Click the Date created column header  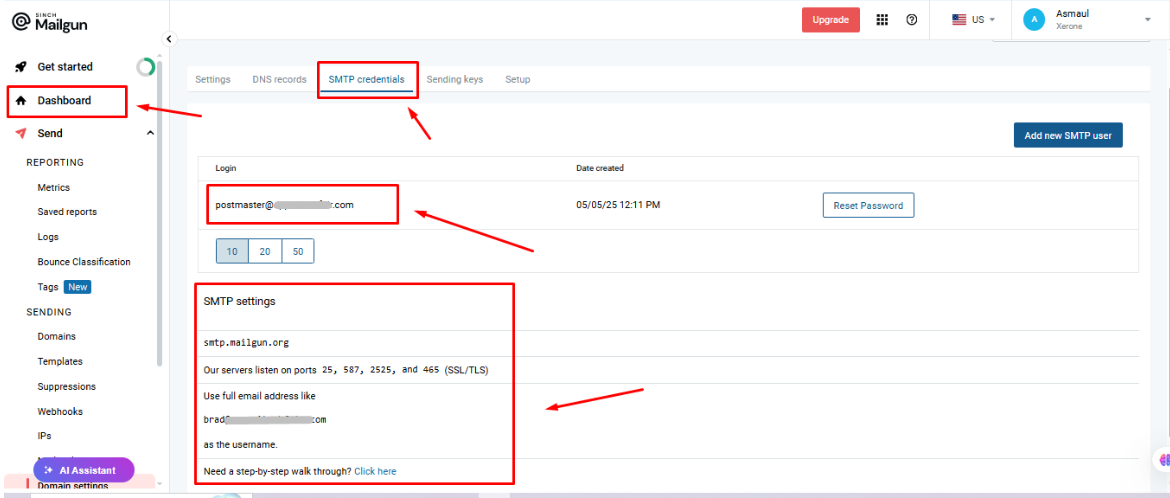click(x=600, y=169)
